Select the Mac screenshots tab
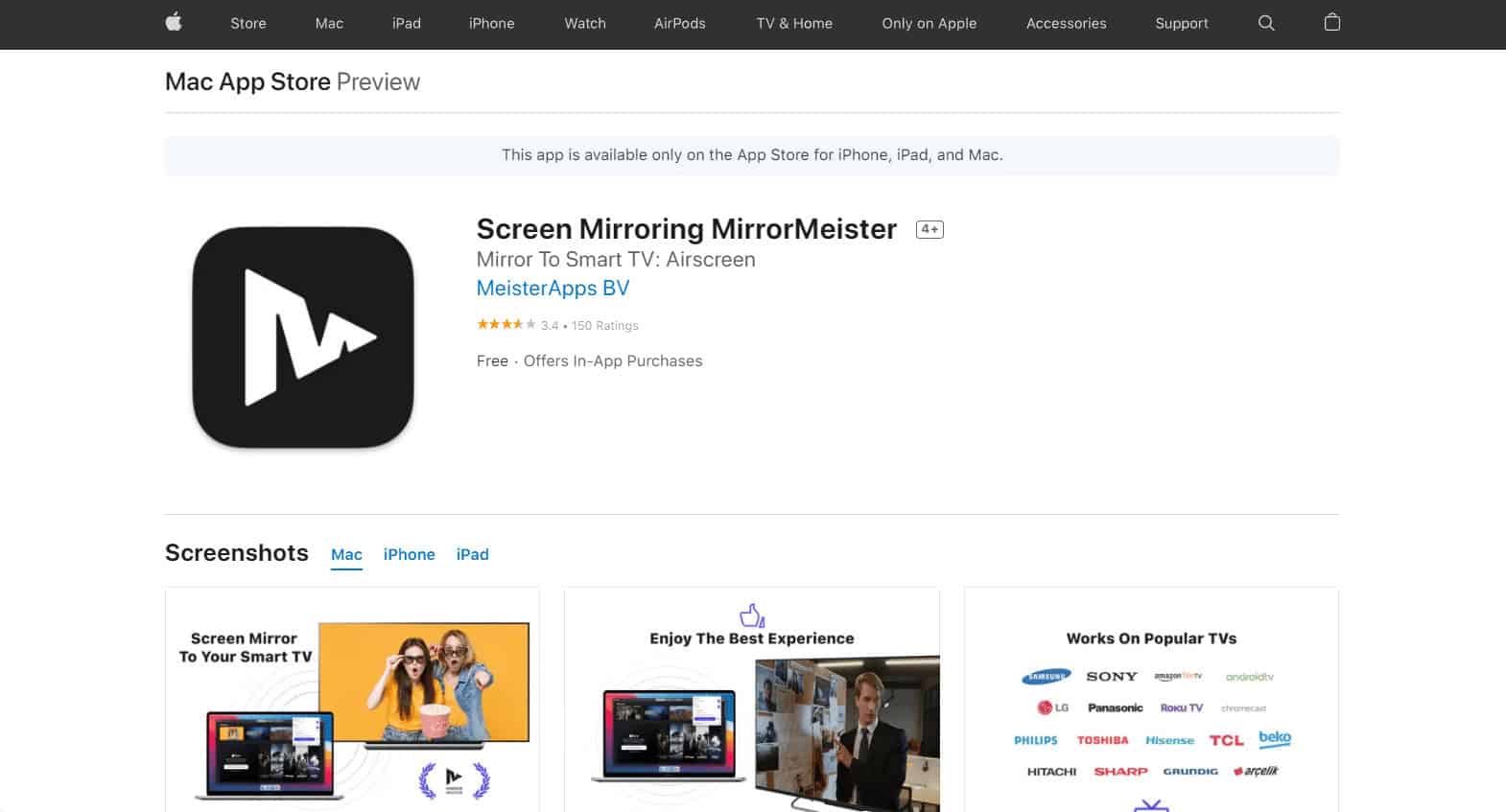The image size is (1506, 812). [x=346, y=554]
